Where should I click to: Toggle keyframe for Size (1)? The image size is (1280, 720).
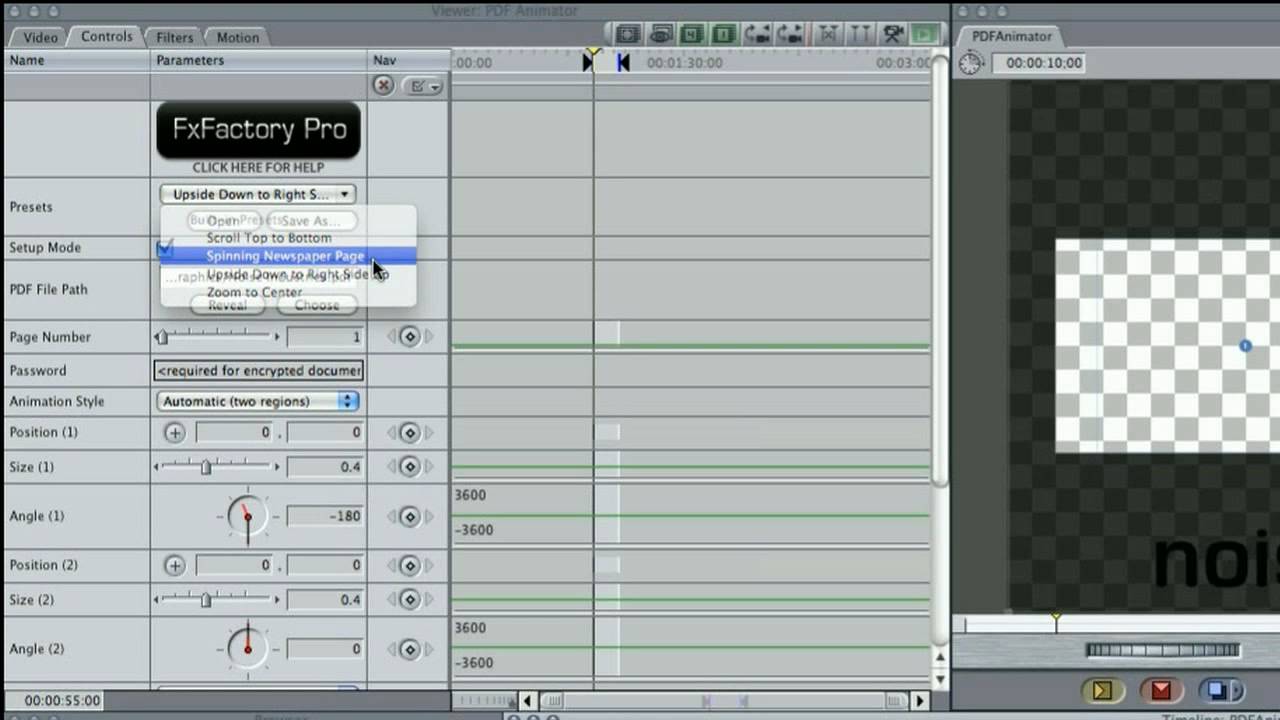(x=410, y=466)
